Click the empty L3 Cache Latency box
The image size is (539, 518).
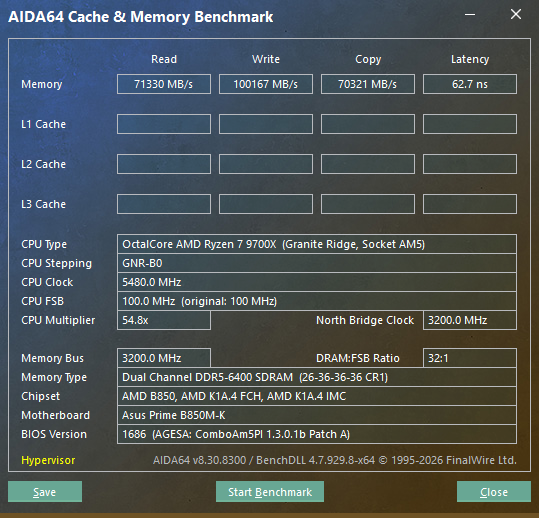[470, 204]
